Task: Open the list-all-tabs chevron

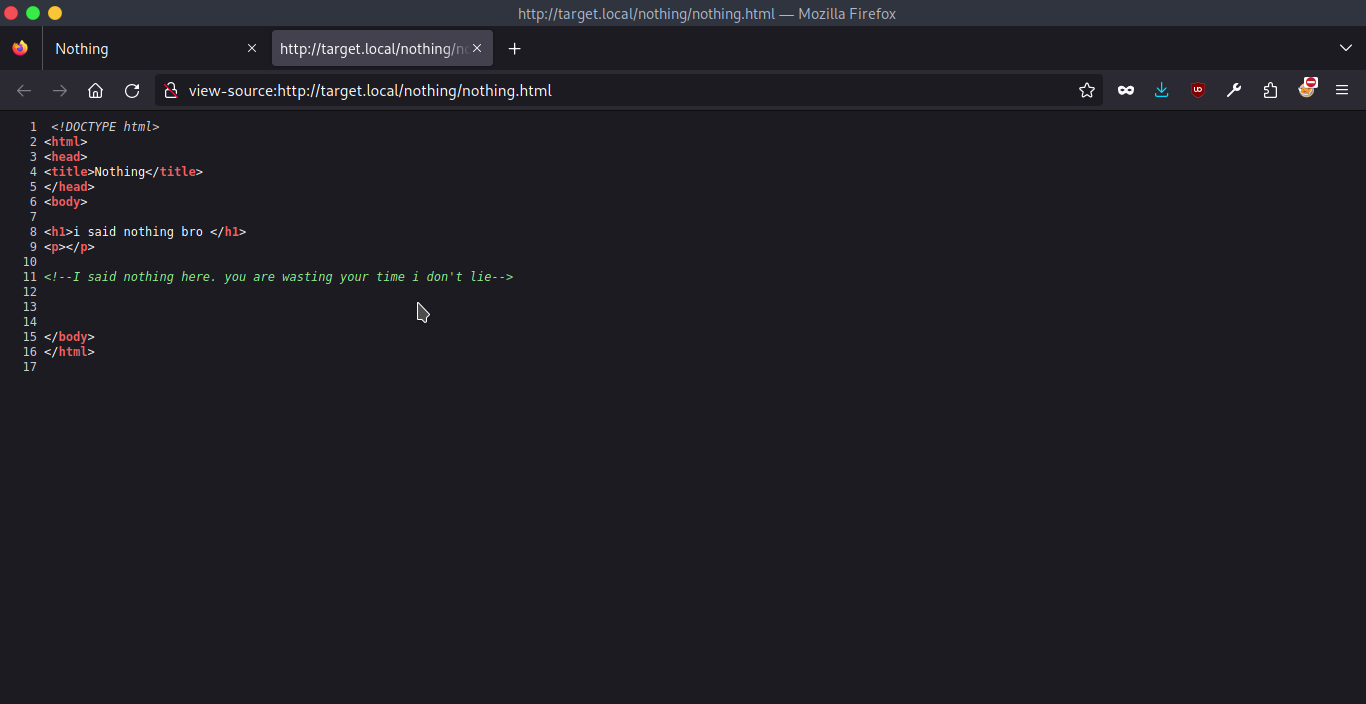Action: pyautogui.click(x=1345, y=48)
